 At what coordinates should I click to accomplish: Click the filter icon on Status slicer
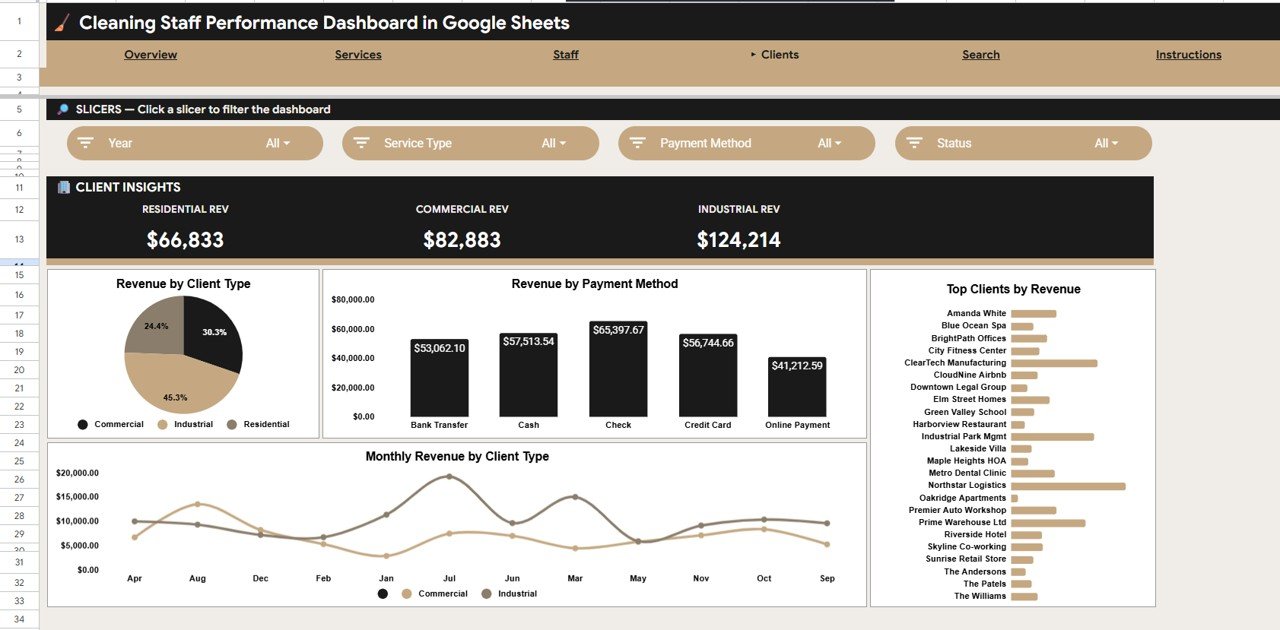click(914, 143)
